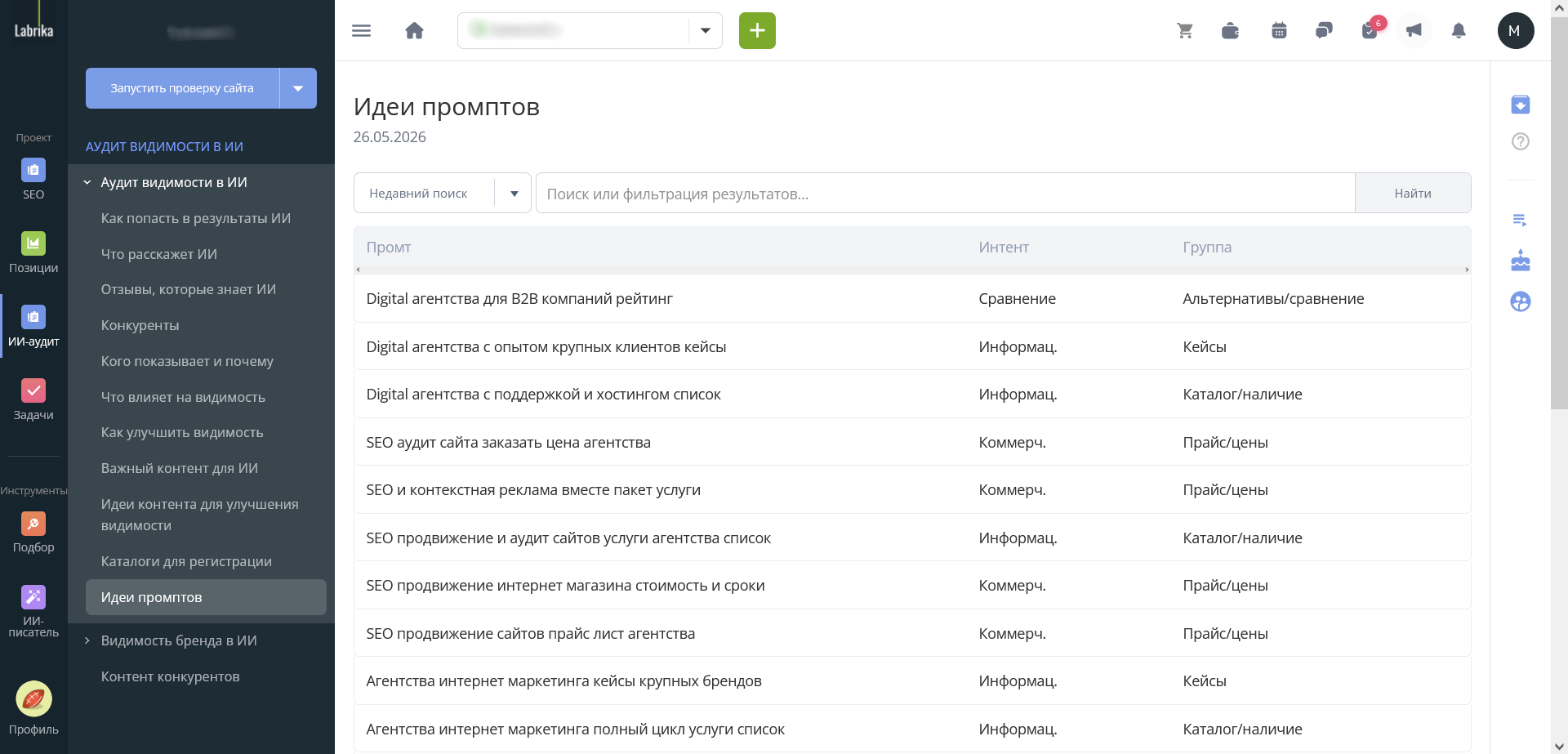1568x754 pixels.
Task: Click the green plus add button
Action: tap(757, 31)
